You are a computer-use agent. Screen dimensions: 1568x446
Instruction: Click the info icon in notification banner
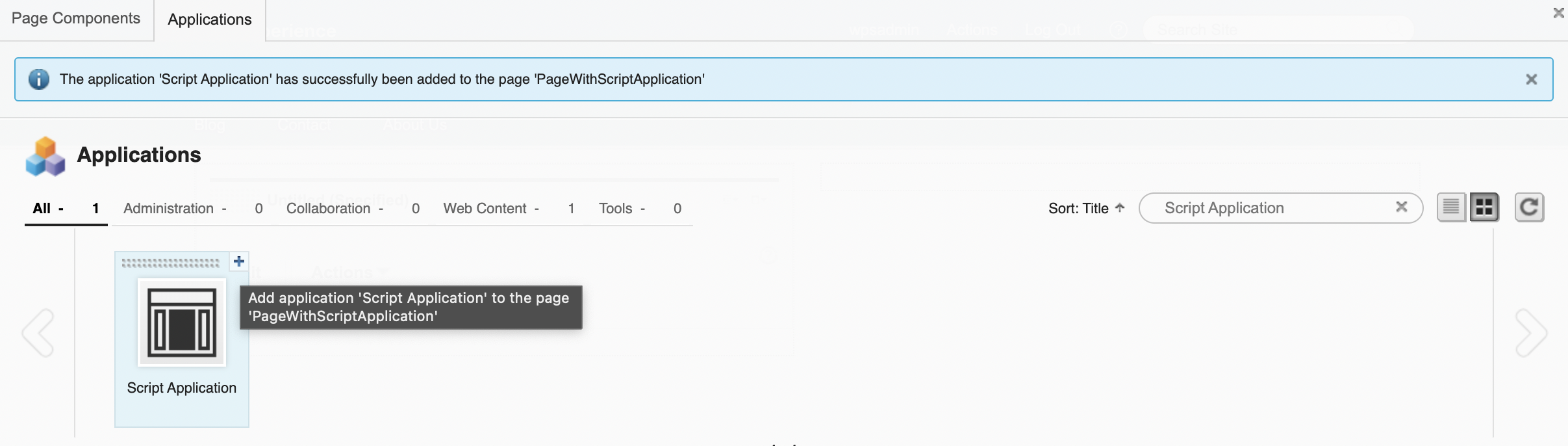tap(39, 79)
